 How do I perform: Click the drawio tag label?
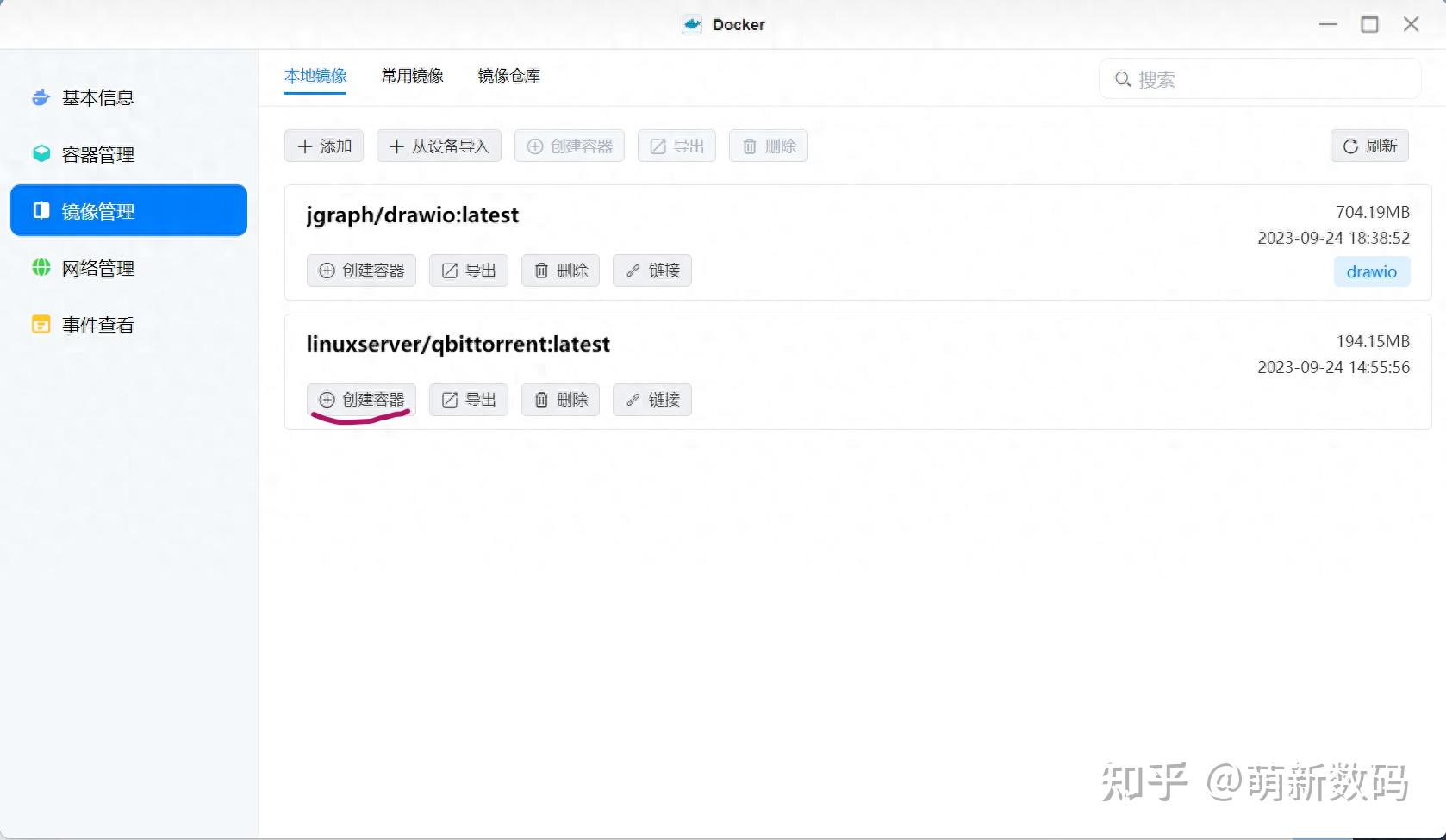click(x=1371, y=271)
